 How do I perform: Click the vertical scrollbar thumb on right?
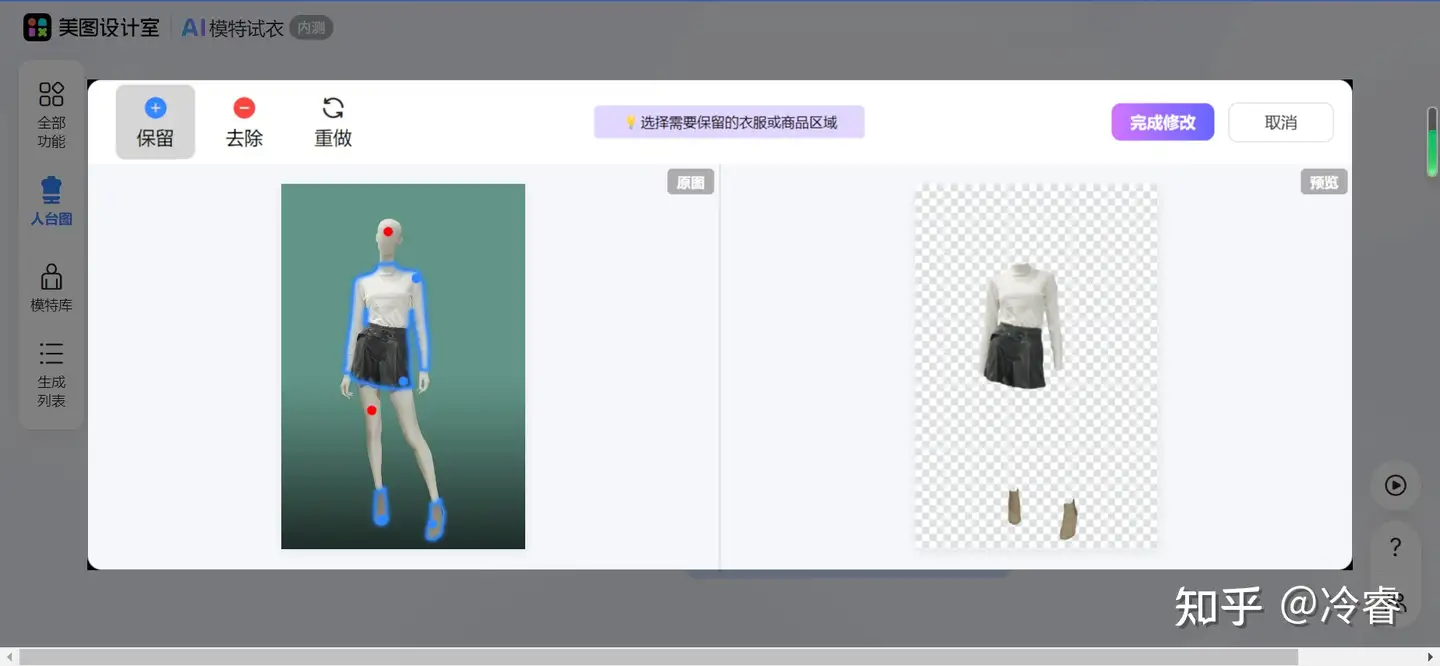tap(1432, 141)
